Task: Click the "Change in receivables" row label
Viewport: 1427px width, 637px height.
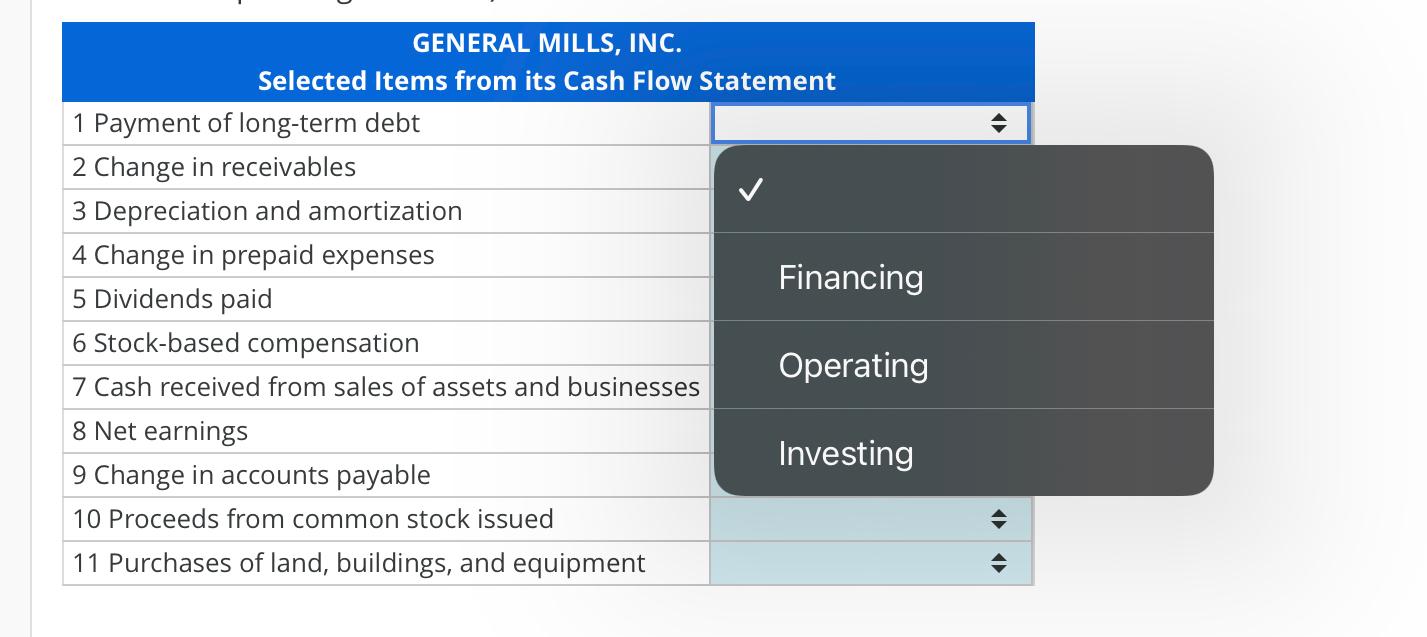Action: 213,167
